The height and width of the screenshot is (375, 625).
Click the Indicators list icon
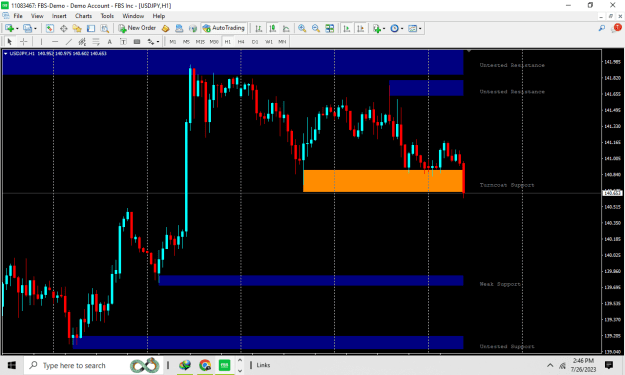click(x=377, y=28)
